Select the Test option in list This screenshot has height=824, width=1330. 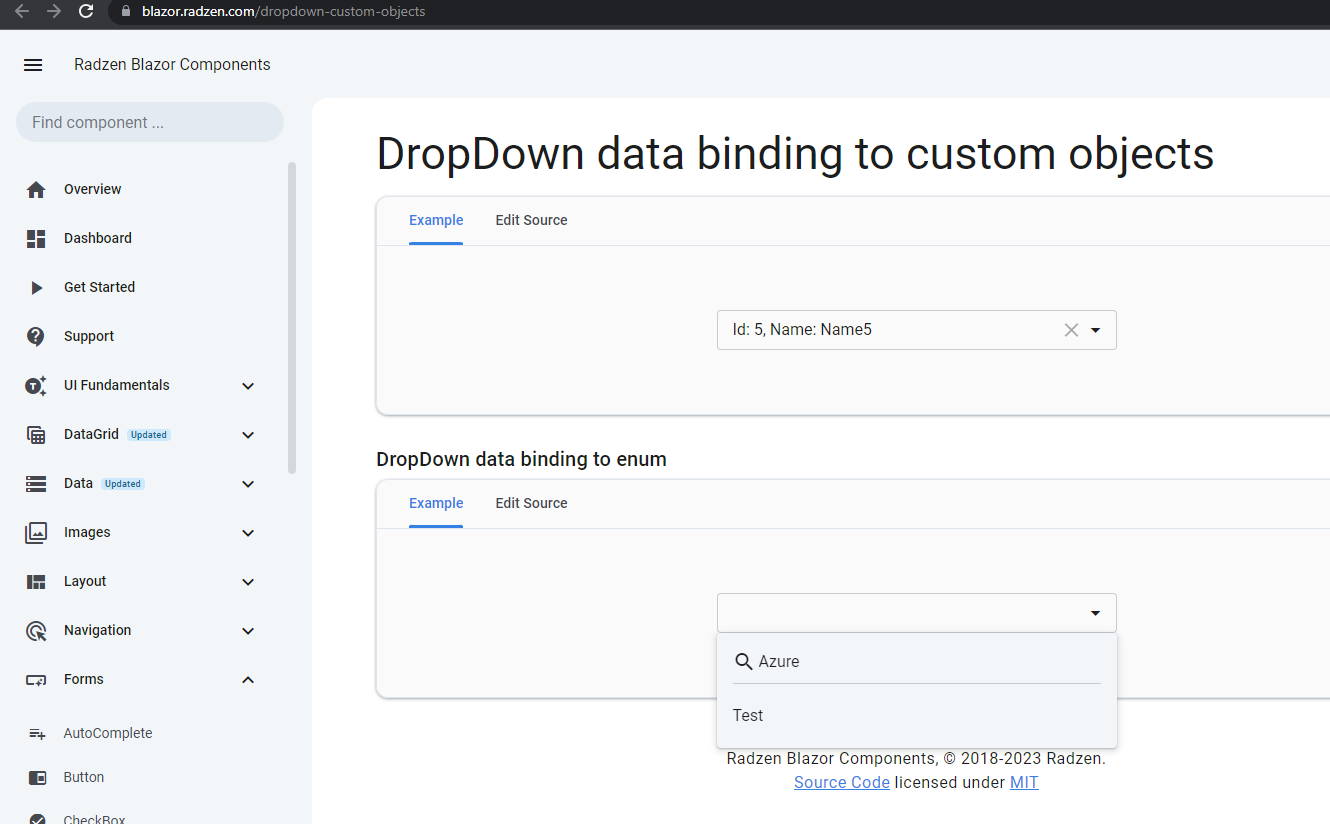(748, 716)
